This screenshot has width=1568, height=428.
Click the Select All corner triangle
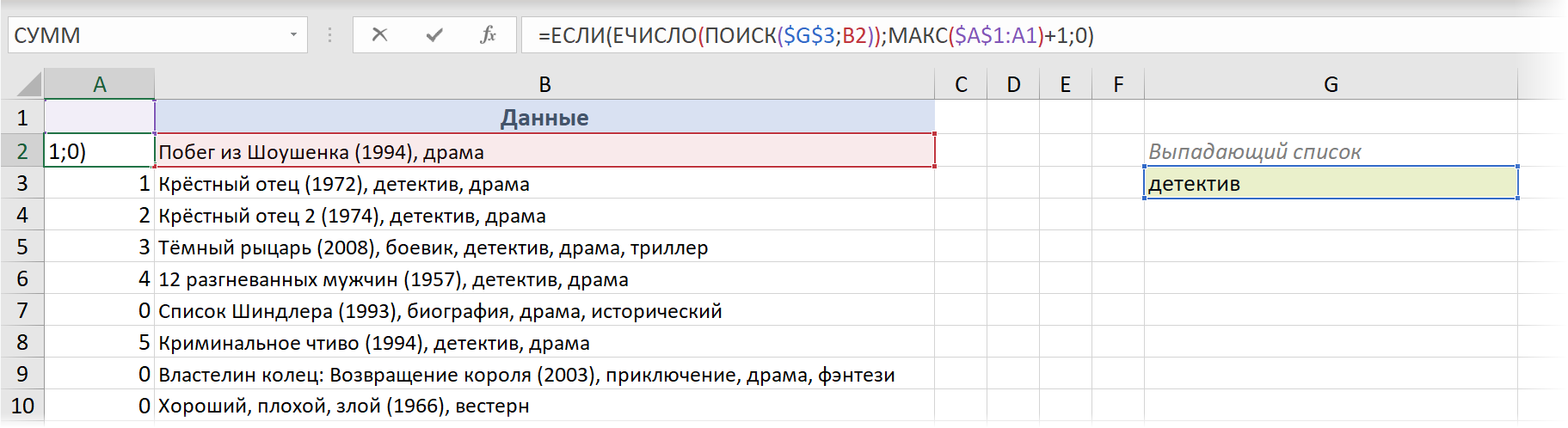click(28, 84)
